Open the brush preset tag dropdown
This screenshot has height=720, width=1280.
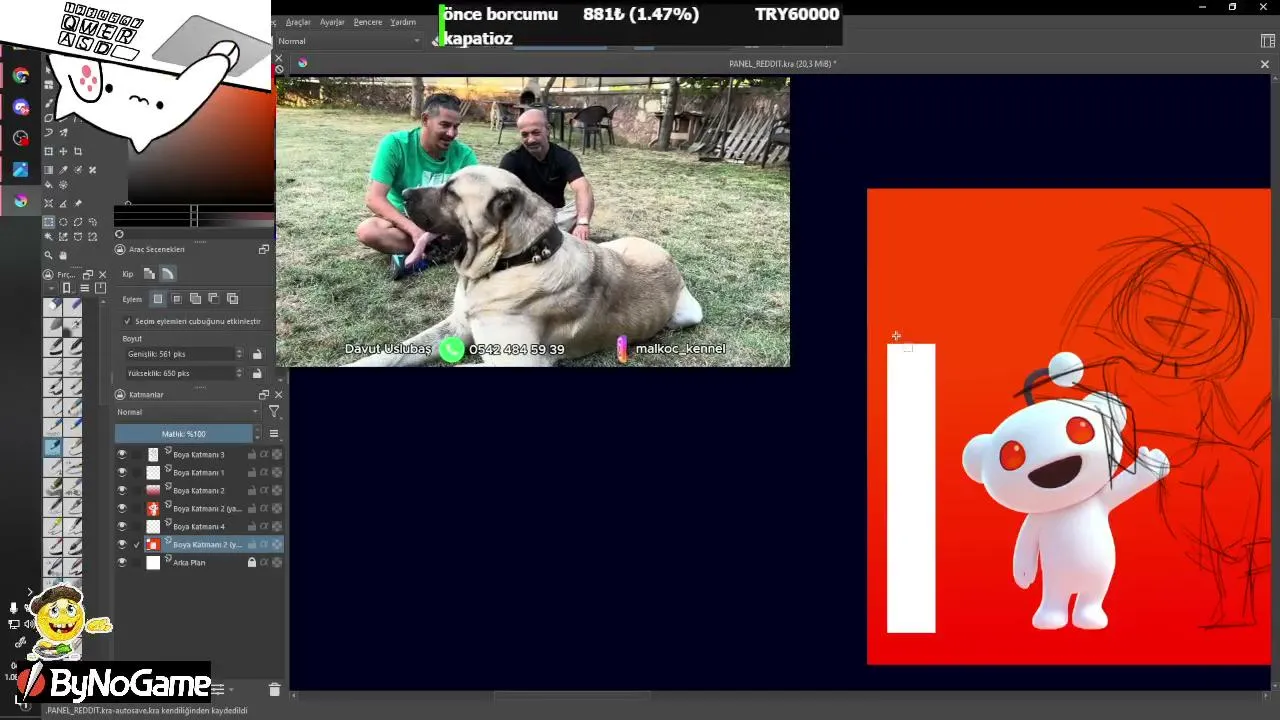tap(52, 288)
